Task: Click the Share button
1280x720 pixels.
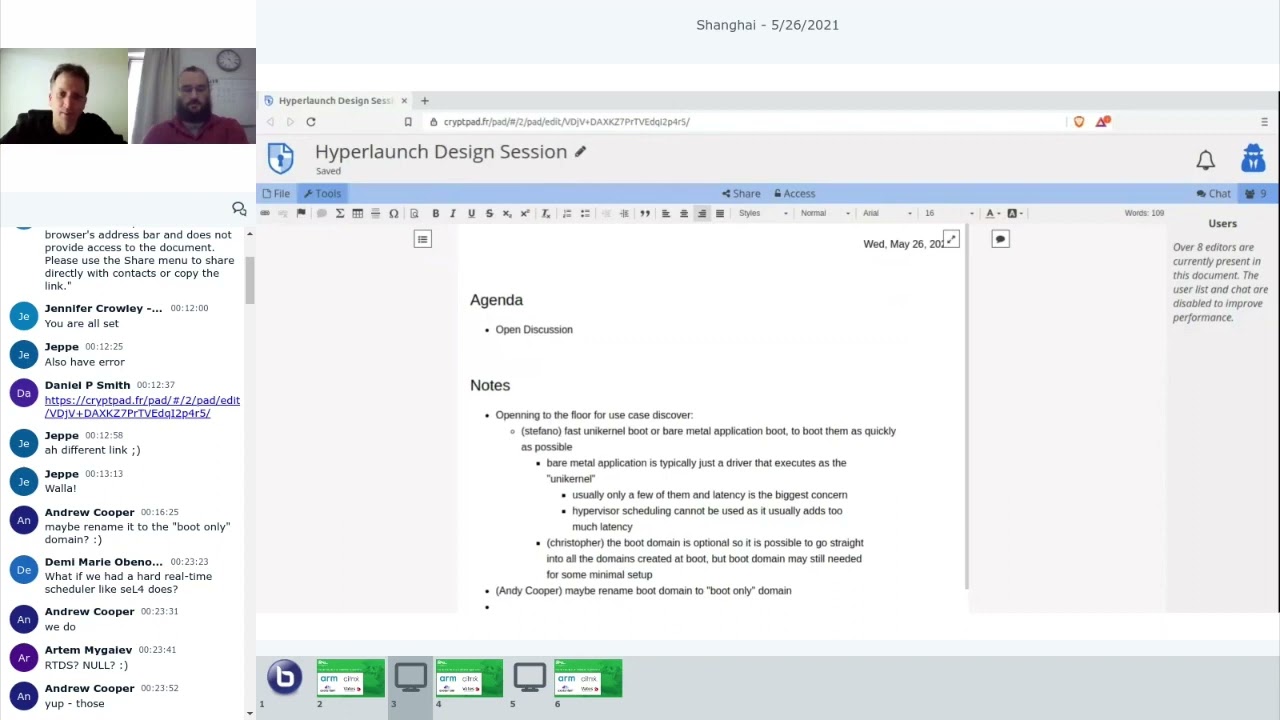Action: 741,194
